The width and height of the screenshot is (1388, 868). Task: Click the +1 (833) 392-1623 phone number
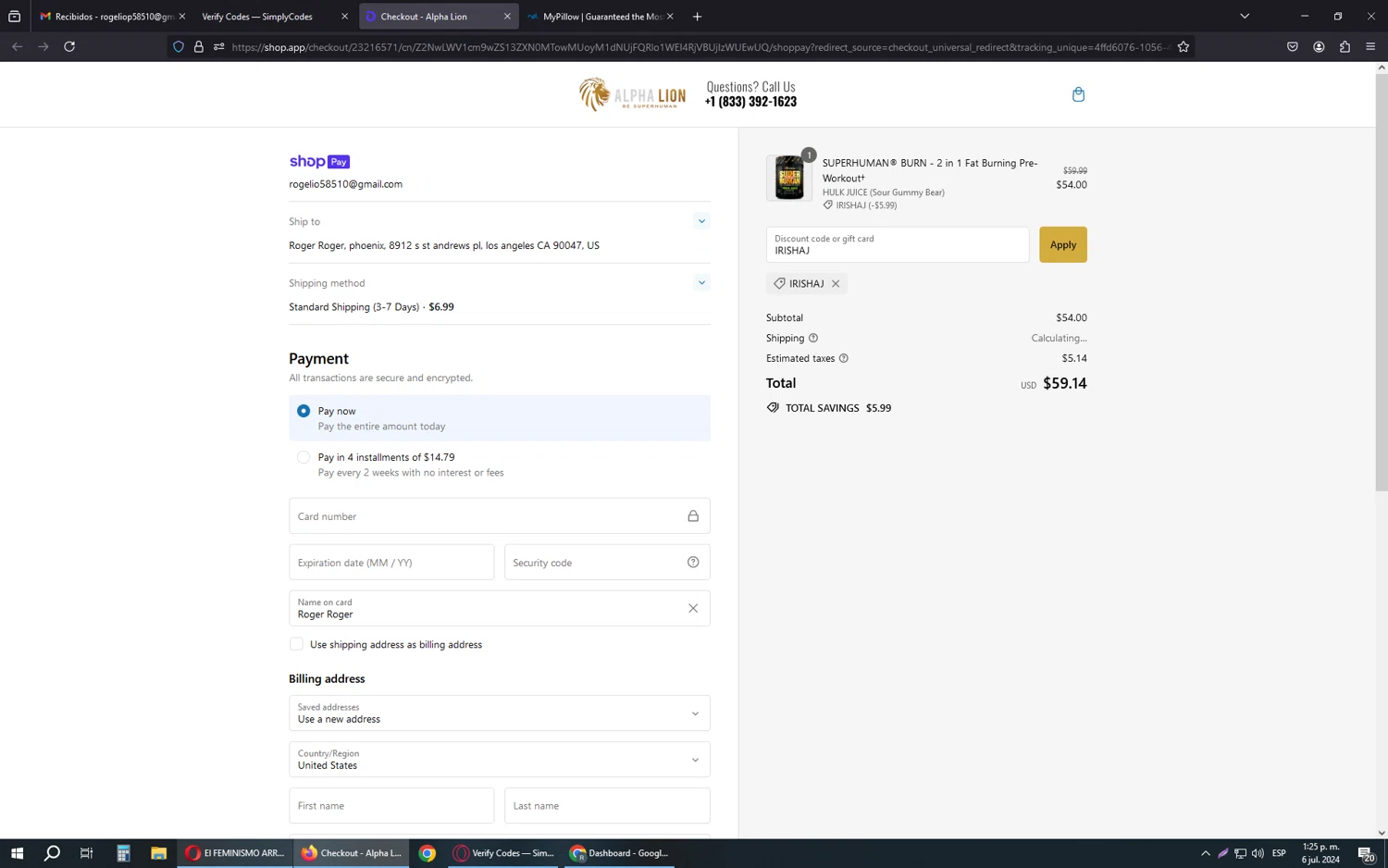tap(750, 102)
